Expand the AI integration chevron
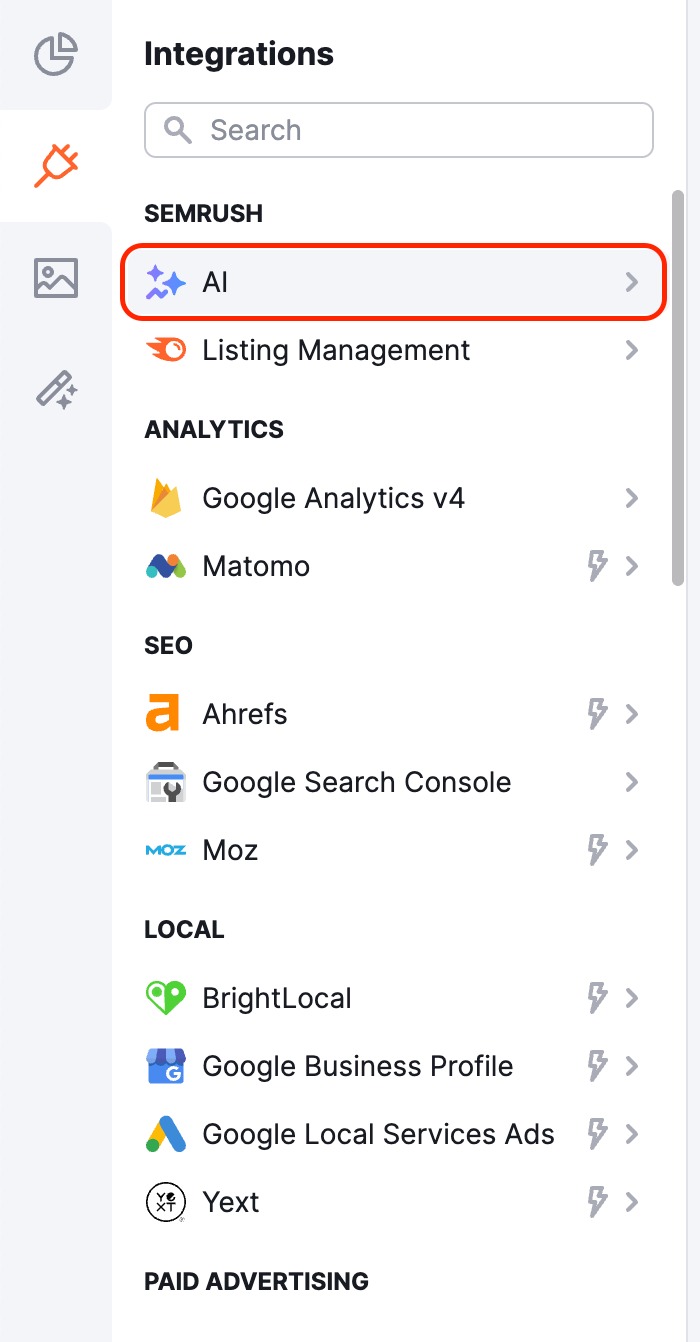The image size is (700, 1342). (631, 283)
